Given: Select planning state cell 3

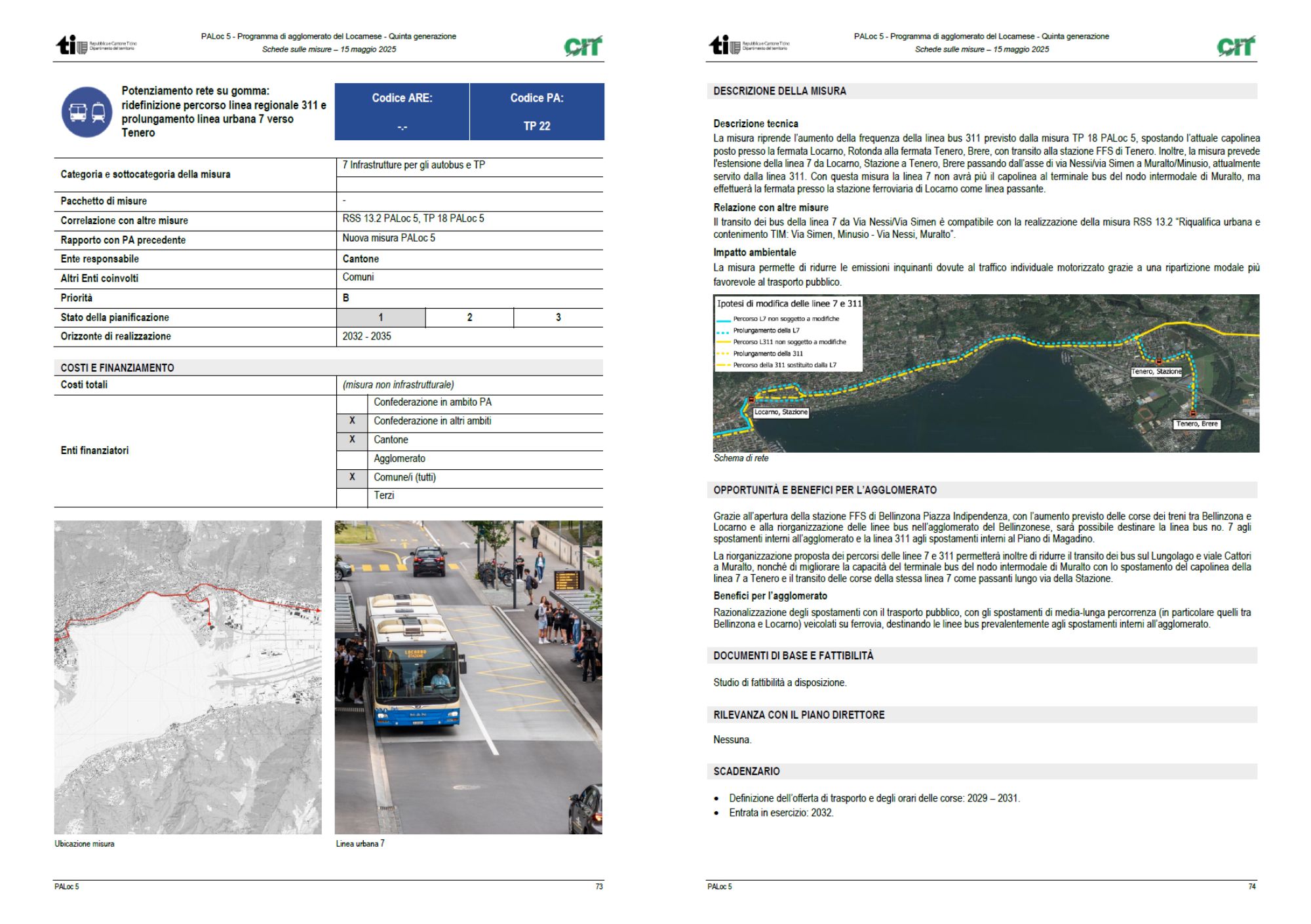Looking at the screenshot, I should (558, 317).
